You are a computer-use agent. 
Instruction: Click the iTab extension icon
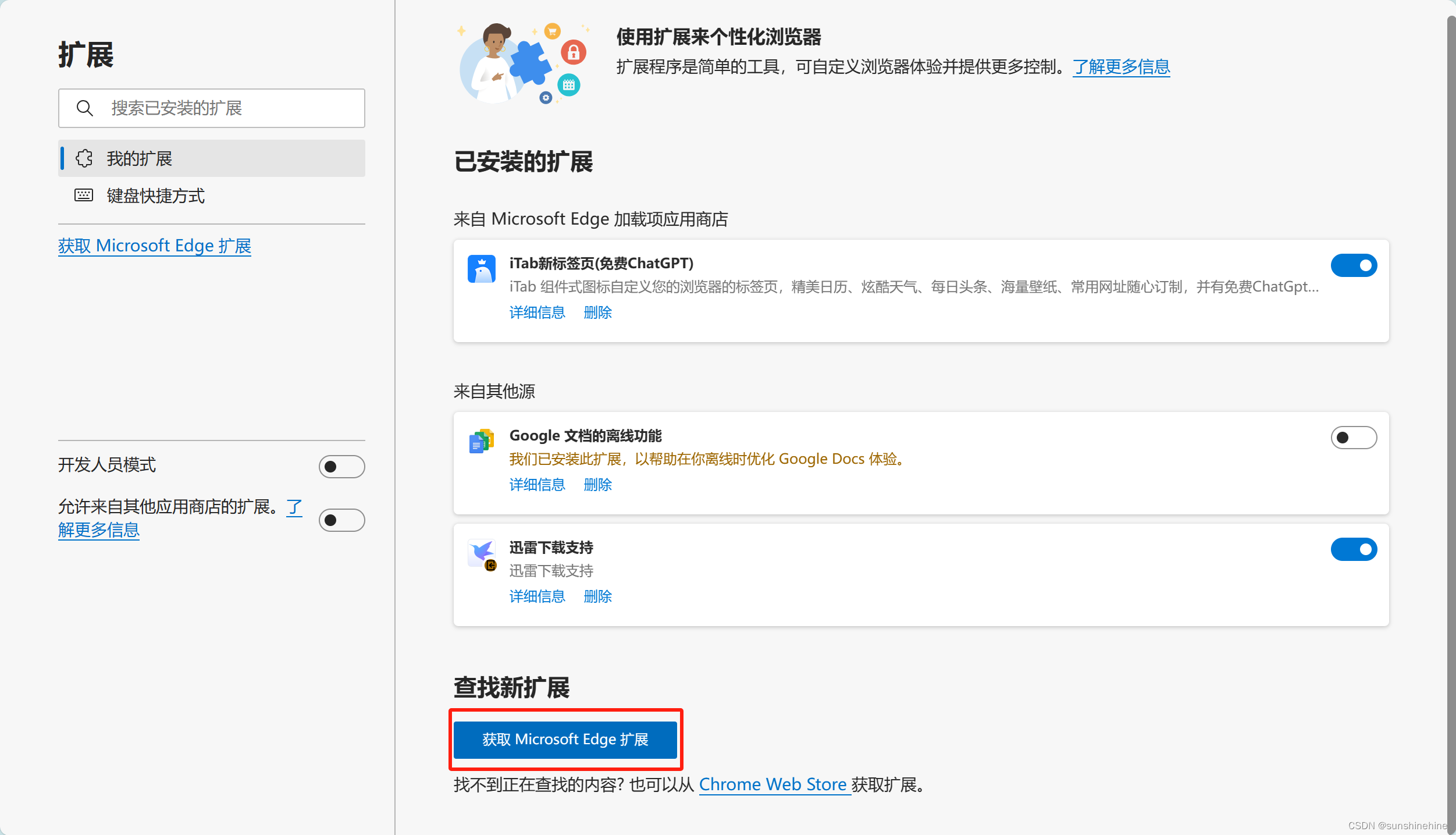point(481,269)
